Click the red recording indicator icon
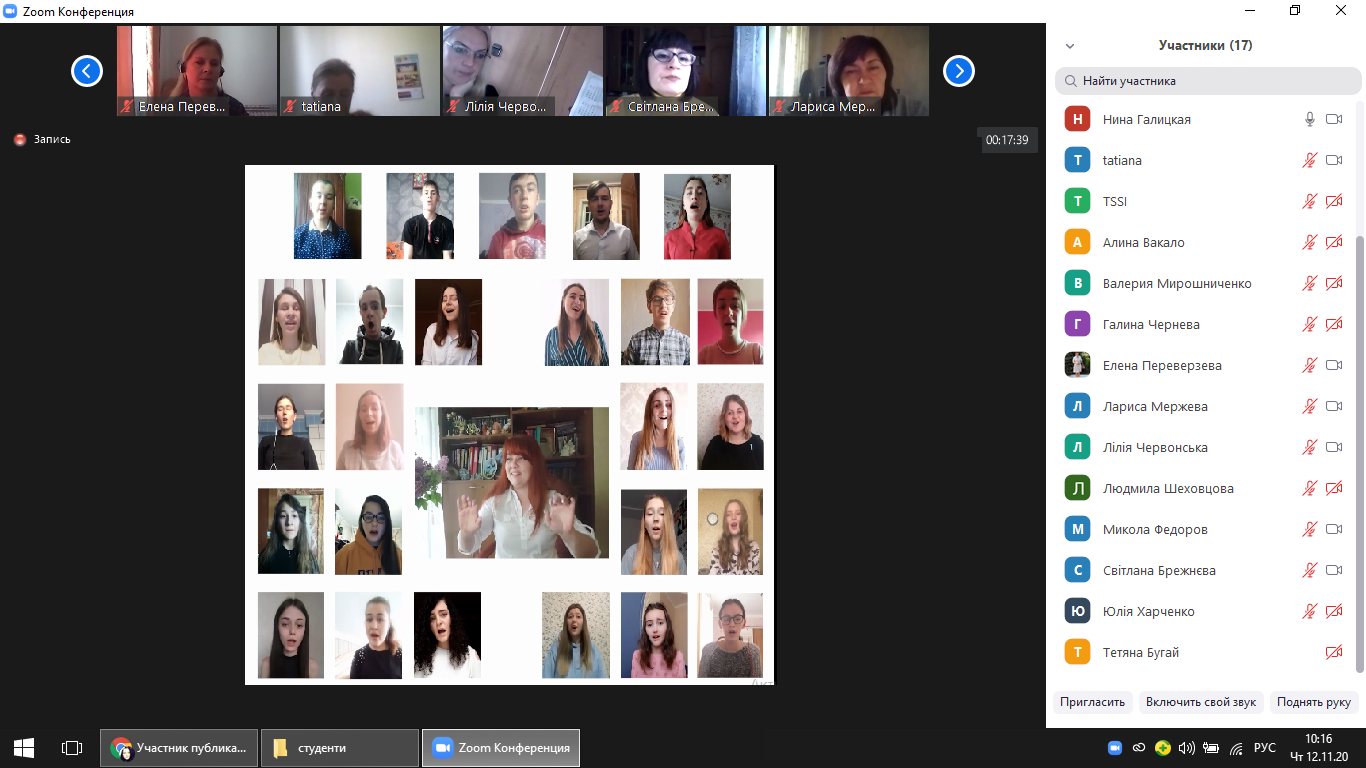The image size is (1366, 768). [x=20, y=140]
